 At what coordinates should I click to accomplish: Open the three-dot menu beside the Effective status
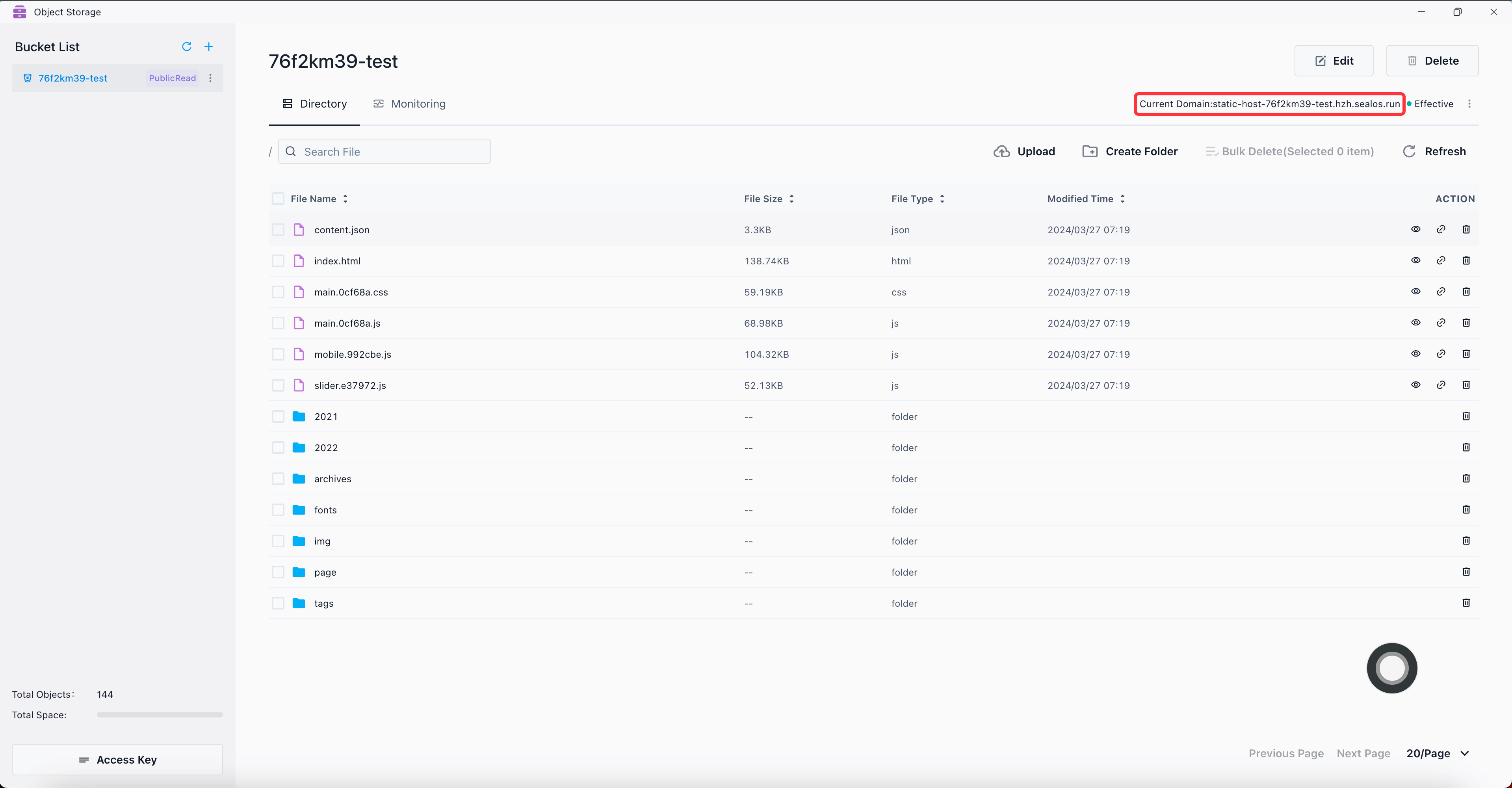pyautogui.click(x=1470, y=104)
